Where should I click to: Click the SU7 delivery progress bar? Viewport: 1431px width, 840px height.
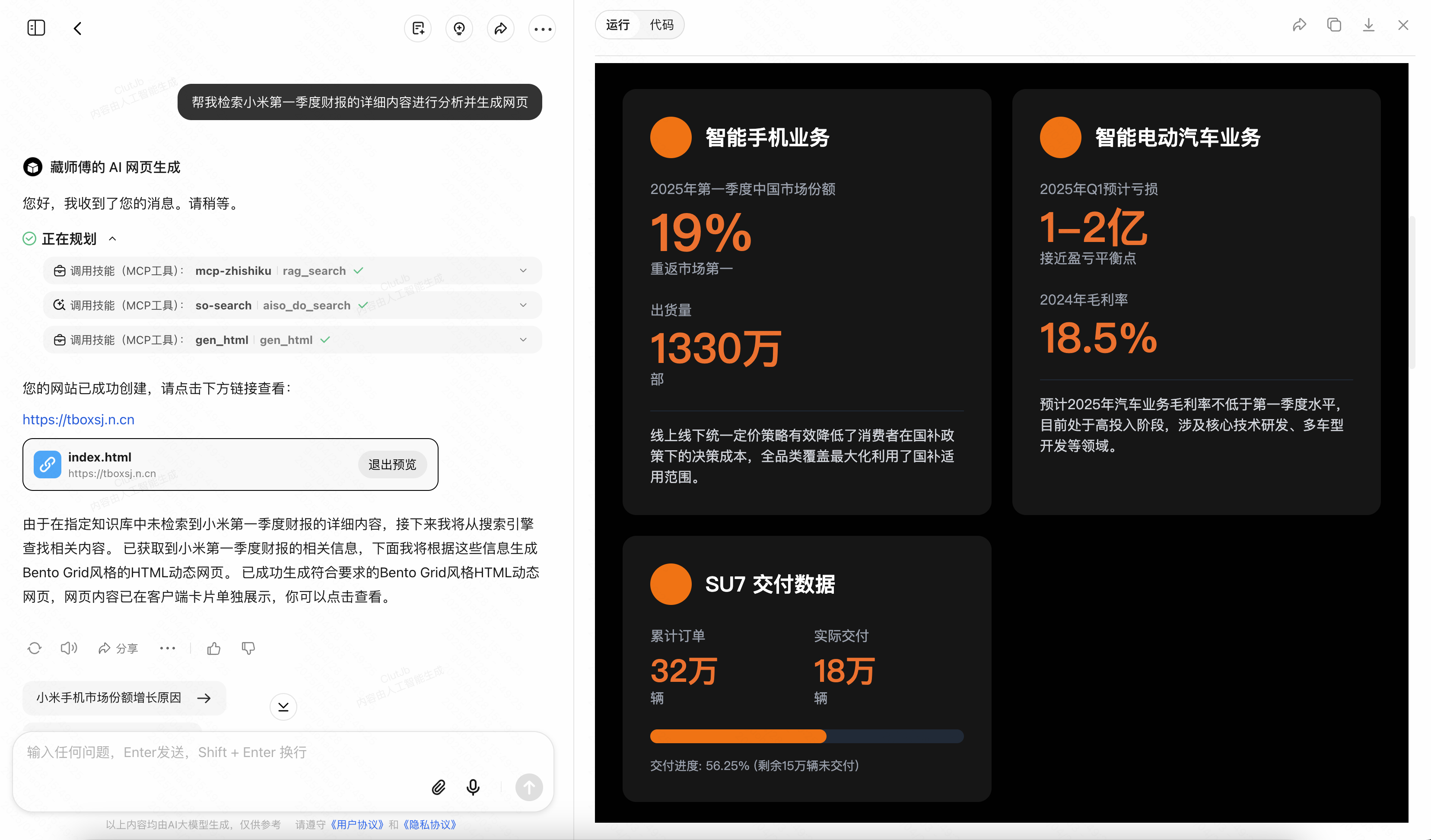[806, 736]
